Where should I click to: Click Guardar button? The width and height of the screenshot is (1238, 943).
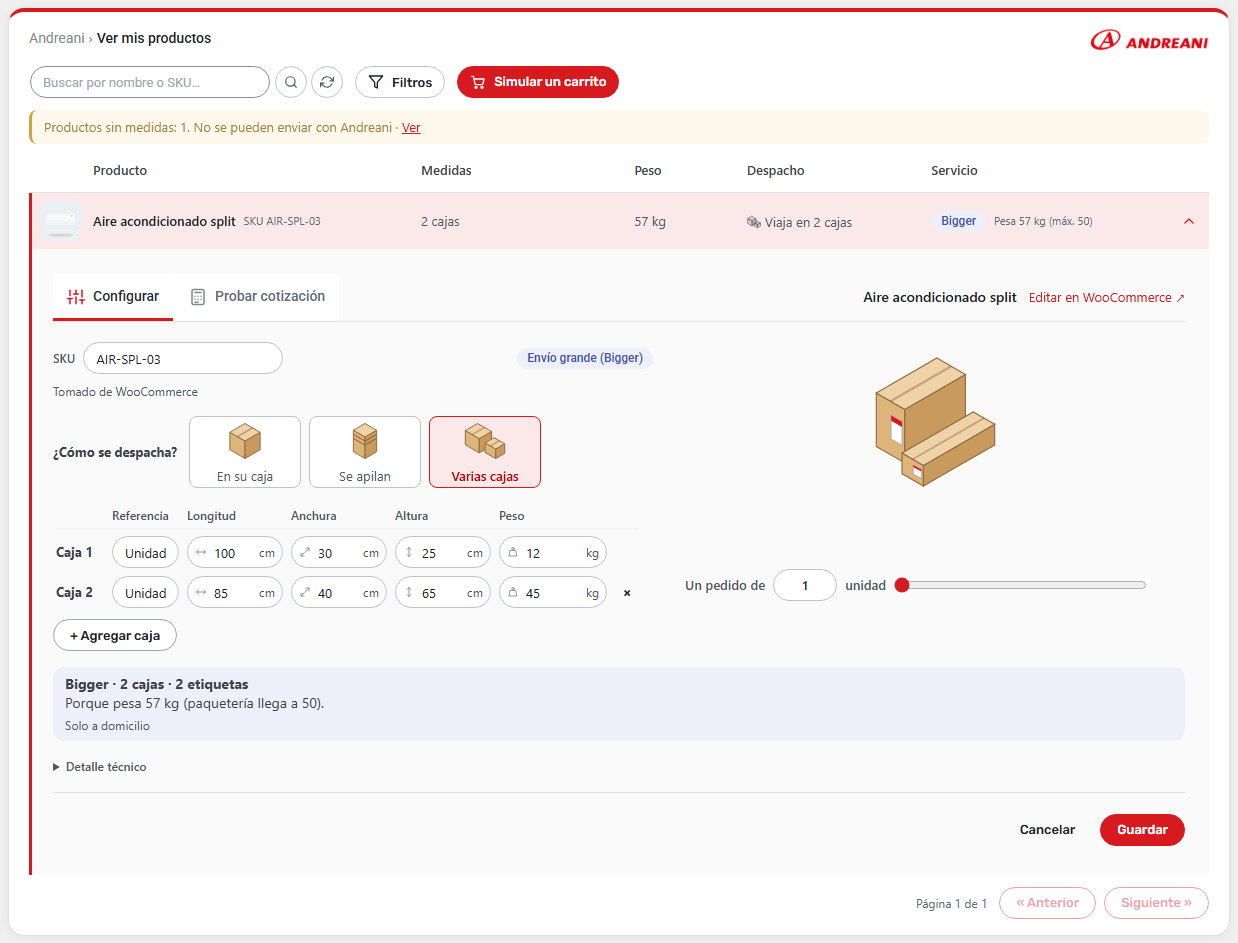1142,830
